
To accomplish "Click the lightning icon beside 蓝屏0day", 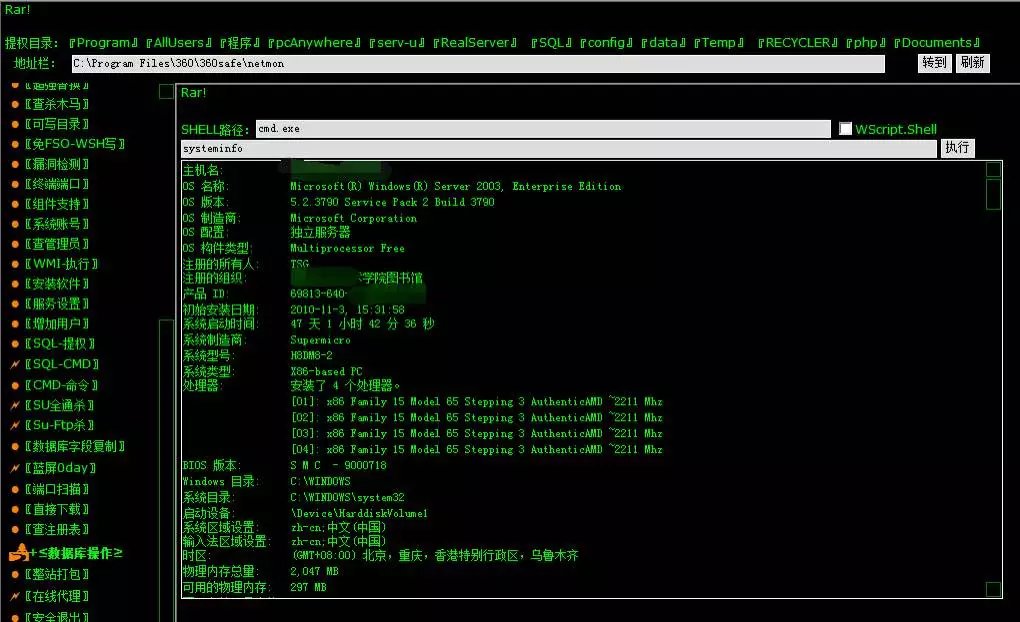I will (x=15, y=468).
